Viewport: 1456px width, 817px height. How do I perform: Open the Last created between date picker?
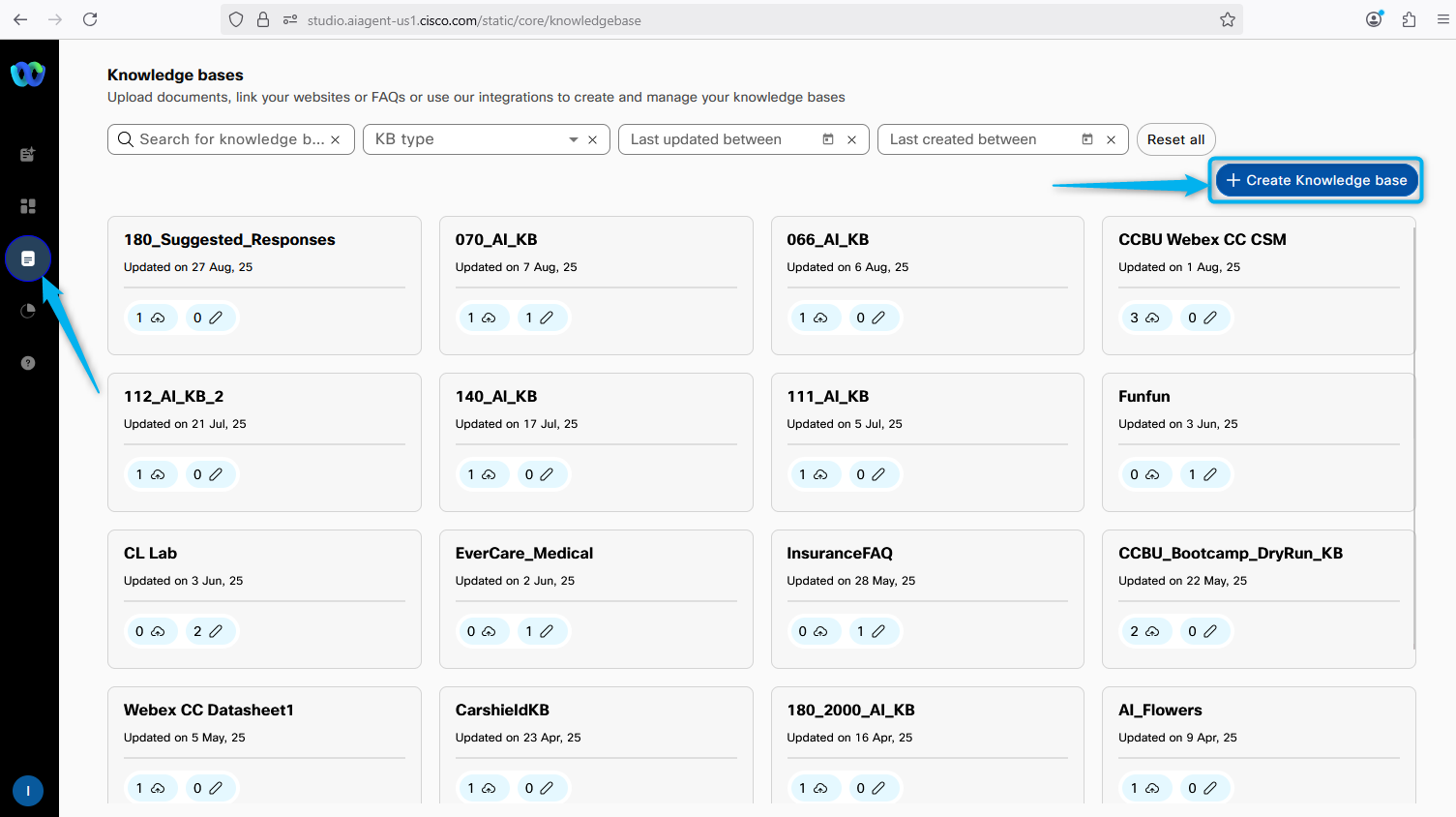(1086, 139)
